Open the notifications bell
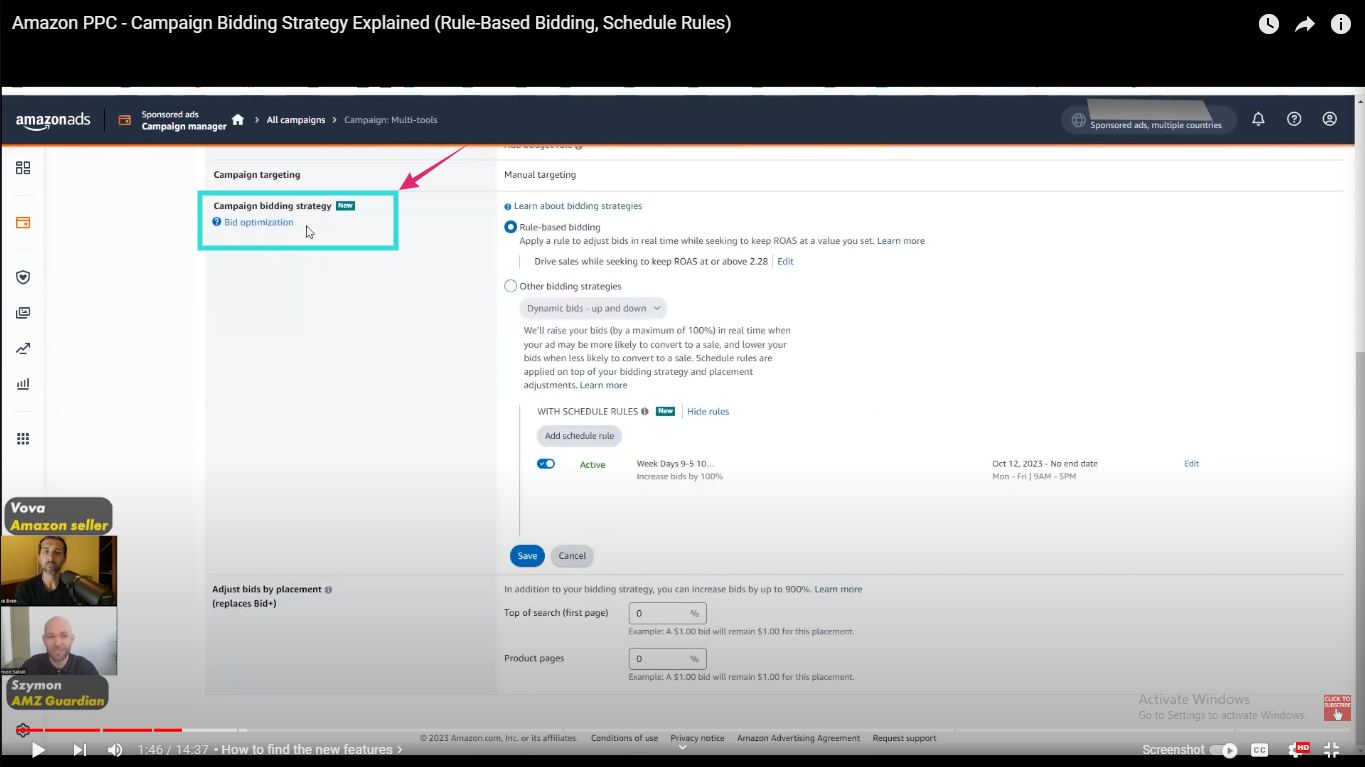This screenshot has height=767, width=1365. (1259, 119)
